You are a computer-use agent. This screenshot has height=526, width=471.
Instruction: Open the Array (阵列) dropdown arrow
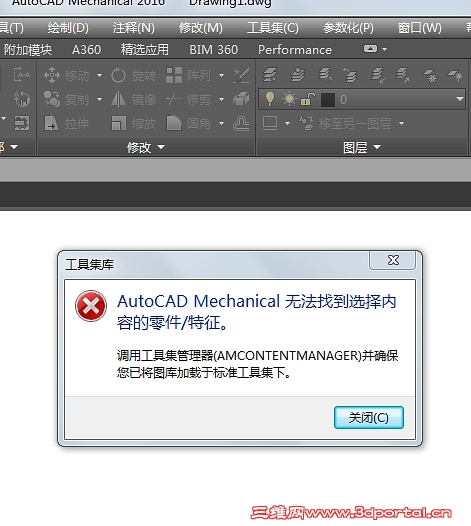click(x=221, y=75)
